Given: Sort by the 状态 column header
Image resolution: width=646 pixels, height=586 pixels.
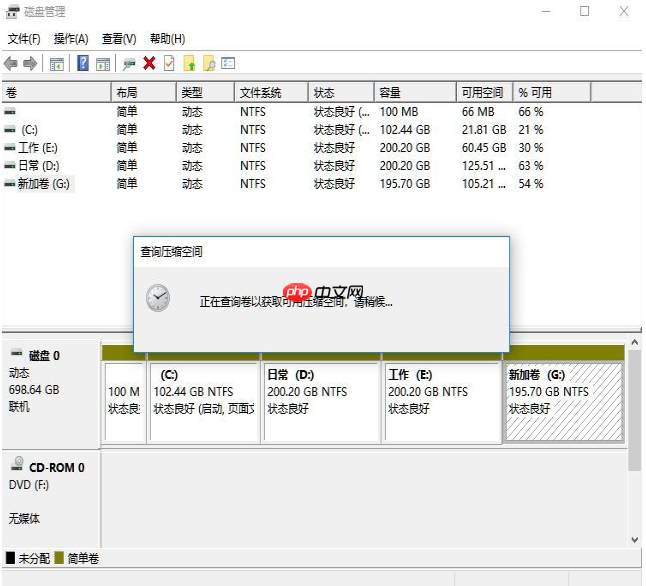Looking at the screenshot, I should [x=341, y=92].
